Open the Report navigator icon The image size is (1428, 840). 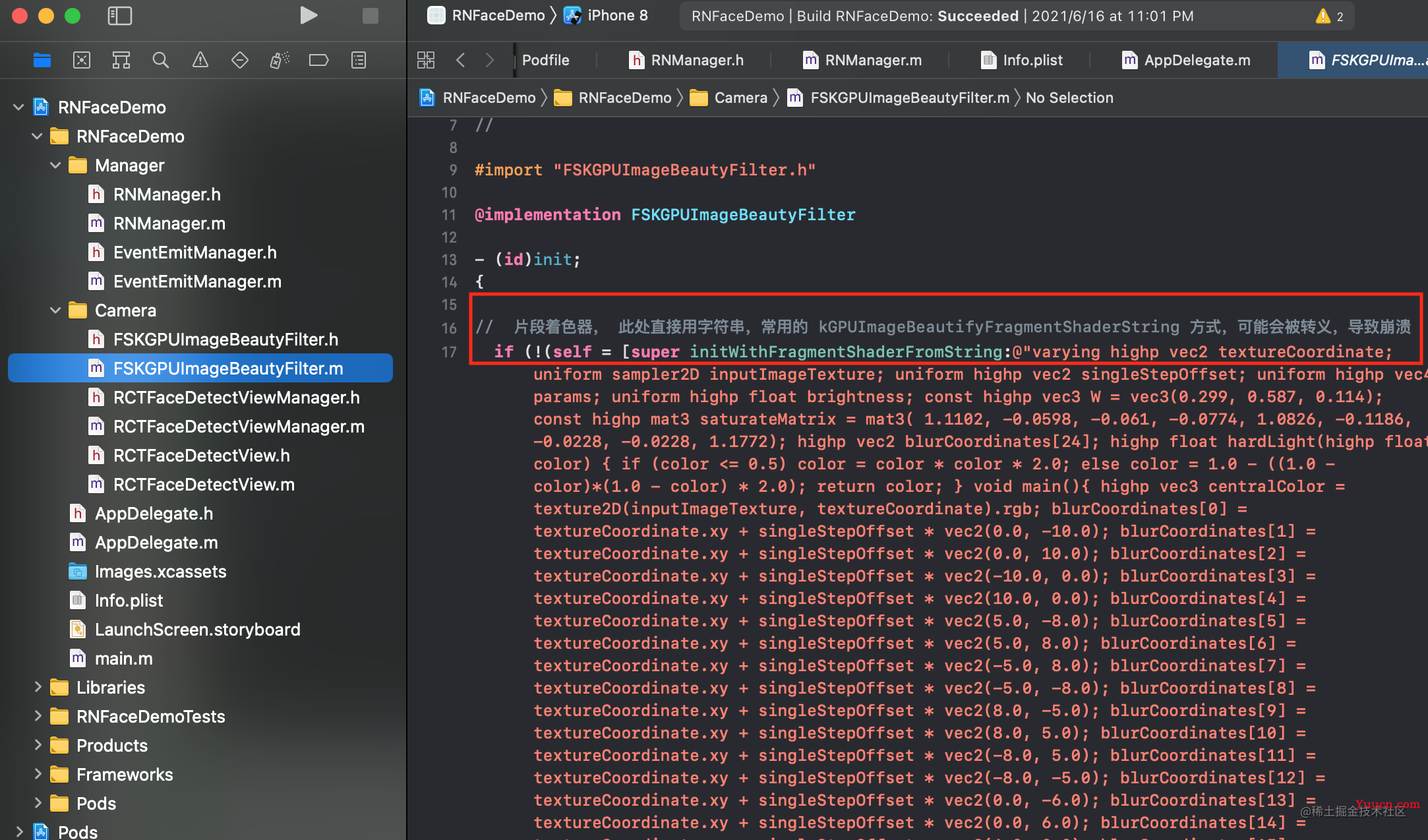coord(358,60)
